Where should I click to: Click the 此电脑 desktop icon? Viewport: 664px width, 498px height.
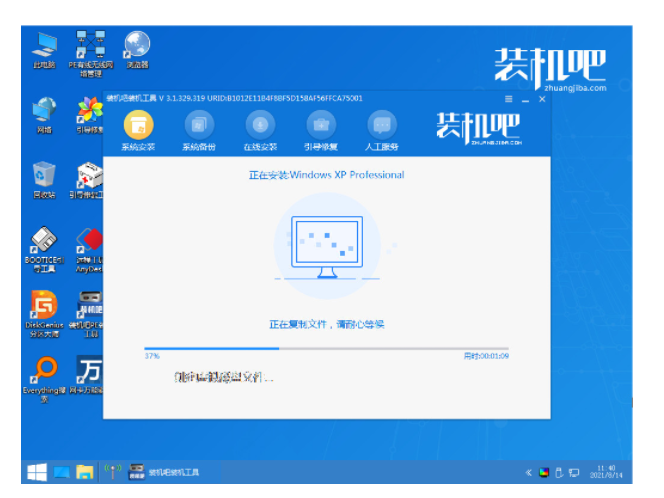click(44, 50)
